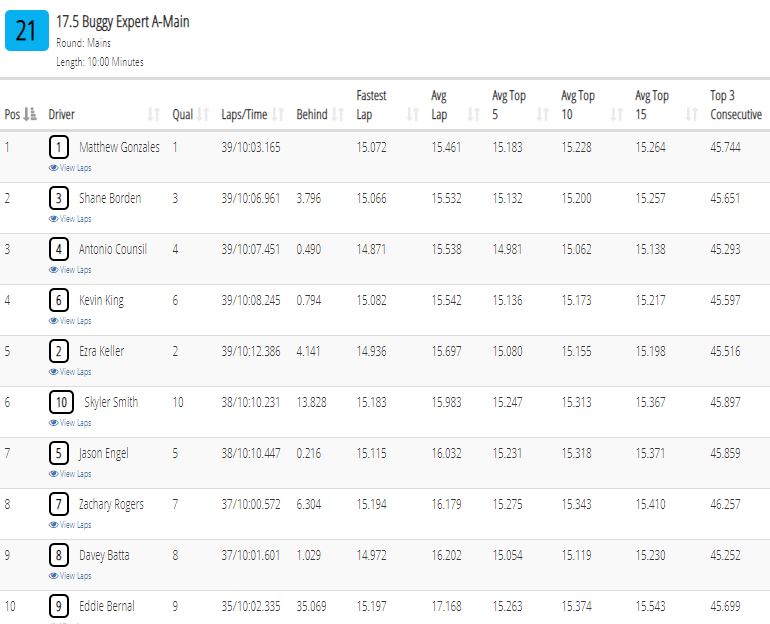Expand Jason Engel's lap list
The height and width of the screenshot is (624, 770).
point(70,474)
